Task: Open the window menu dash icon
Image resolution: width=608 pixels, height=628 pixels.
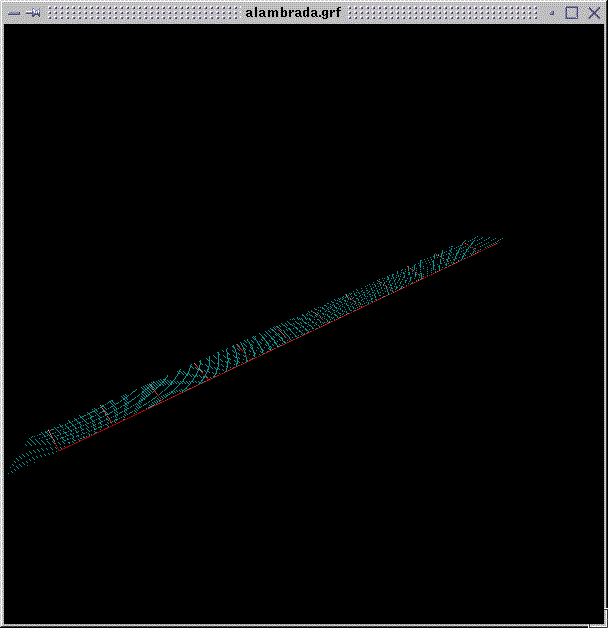Action: 14,13
